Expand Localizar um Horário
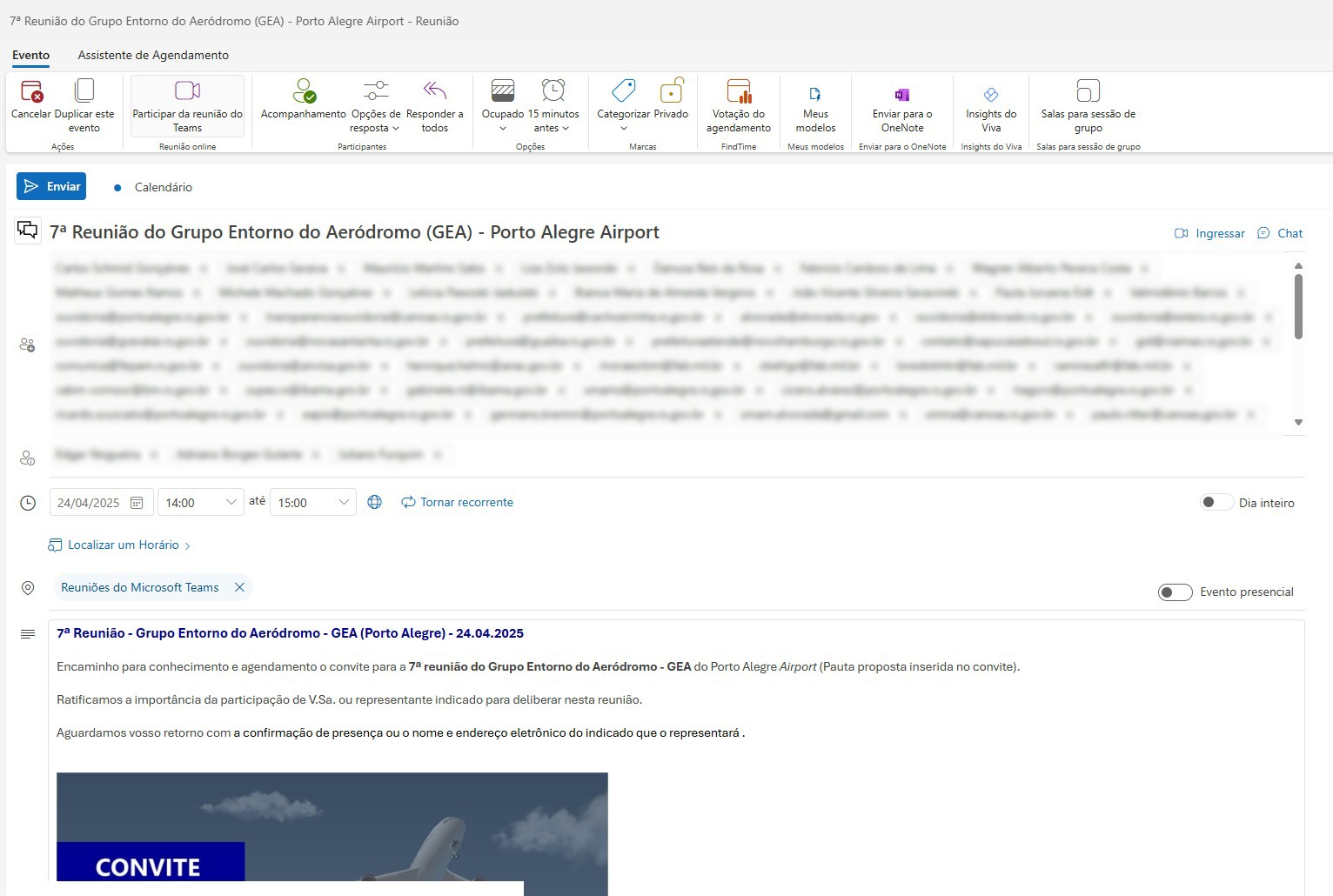1333x896 pixels. point(119,545)
